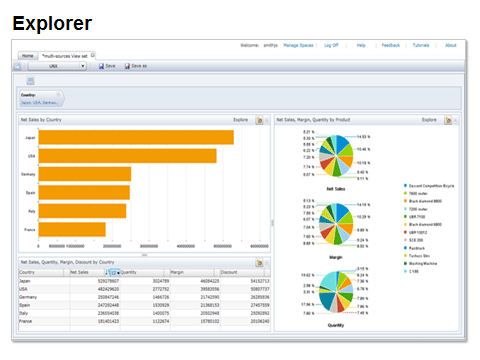Image resolution: width=480 pixels, height=360 pixels.
Task: Click the Save as toolbar button
Action: pyautogui.click(x=136, y=66)
